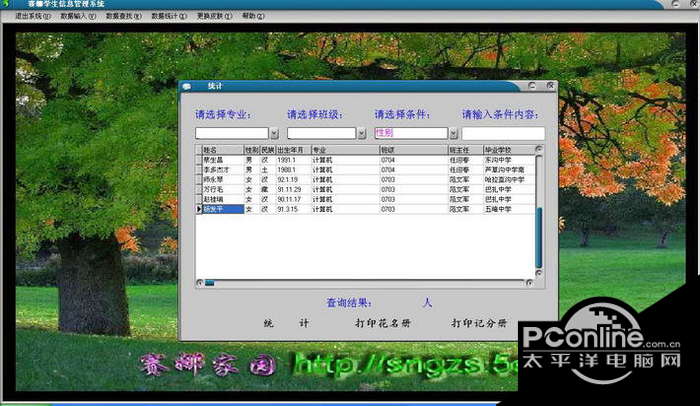The image size is (700, 406).
Task: Open the 数据查找 menu
Action: 124,16
